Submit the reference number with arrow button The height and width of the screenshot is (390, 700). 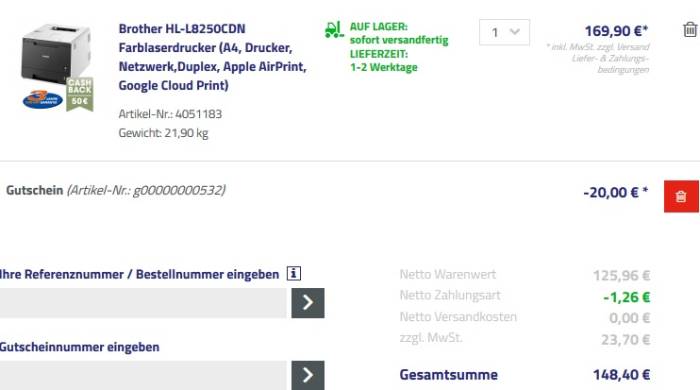[x=308, y=303]
